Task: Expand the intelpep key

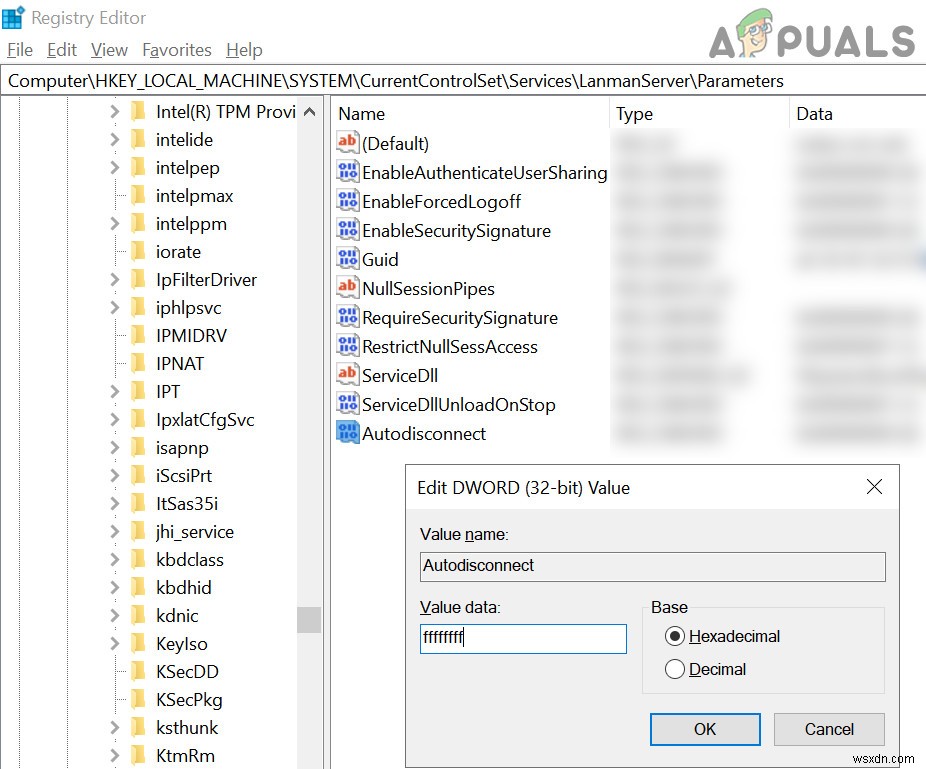Action: pyautogui.click(x=115, y=168)
